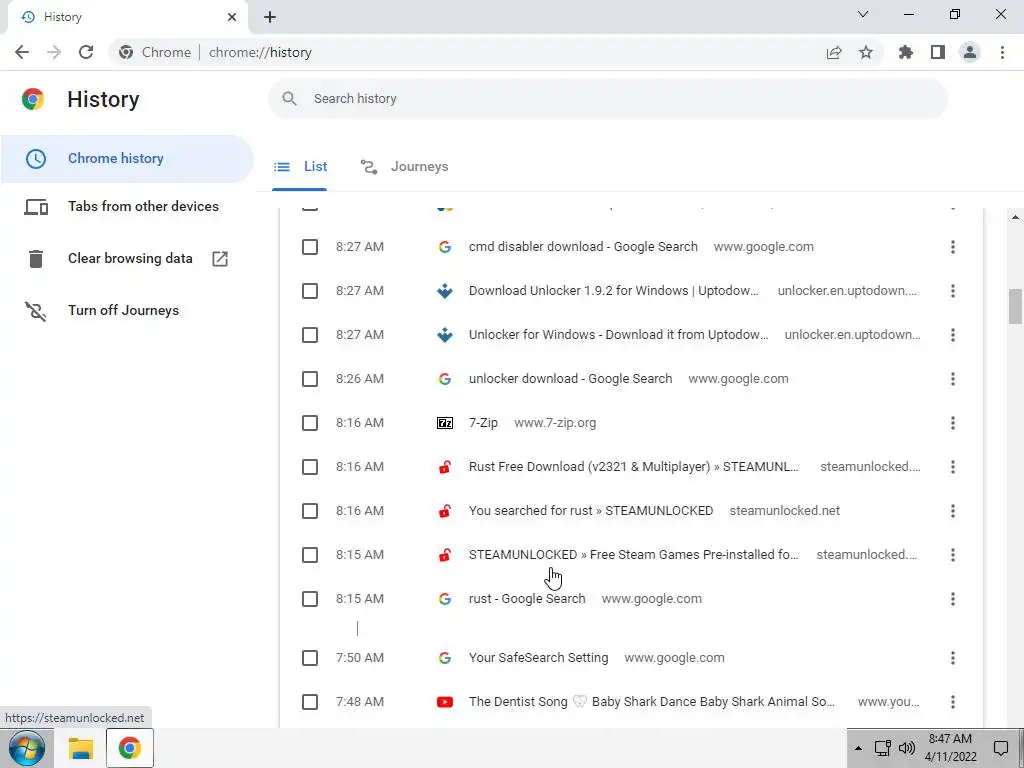1024x768 pixels.
Task: Open more actions for Download Unlocker 1.9.2 row
Action: tap(953, 291)
